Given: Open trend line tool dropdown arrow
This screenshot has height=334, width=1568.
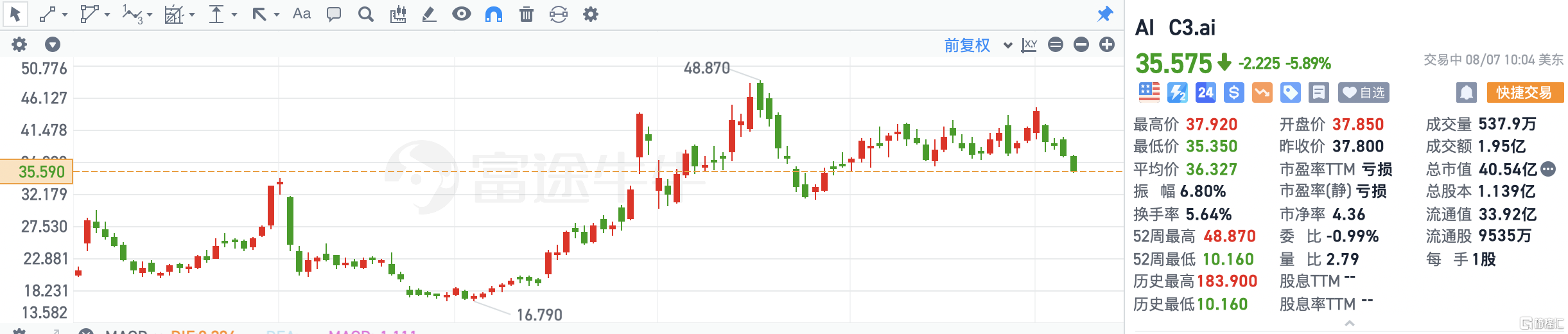Looking at the screenshot, I should (x=65, y=15).
